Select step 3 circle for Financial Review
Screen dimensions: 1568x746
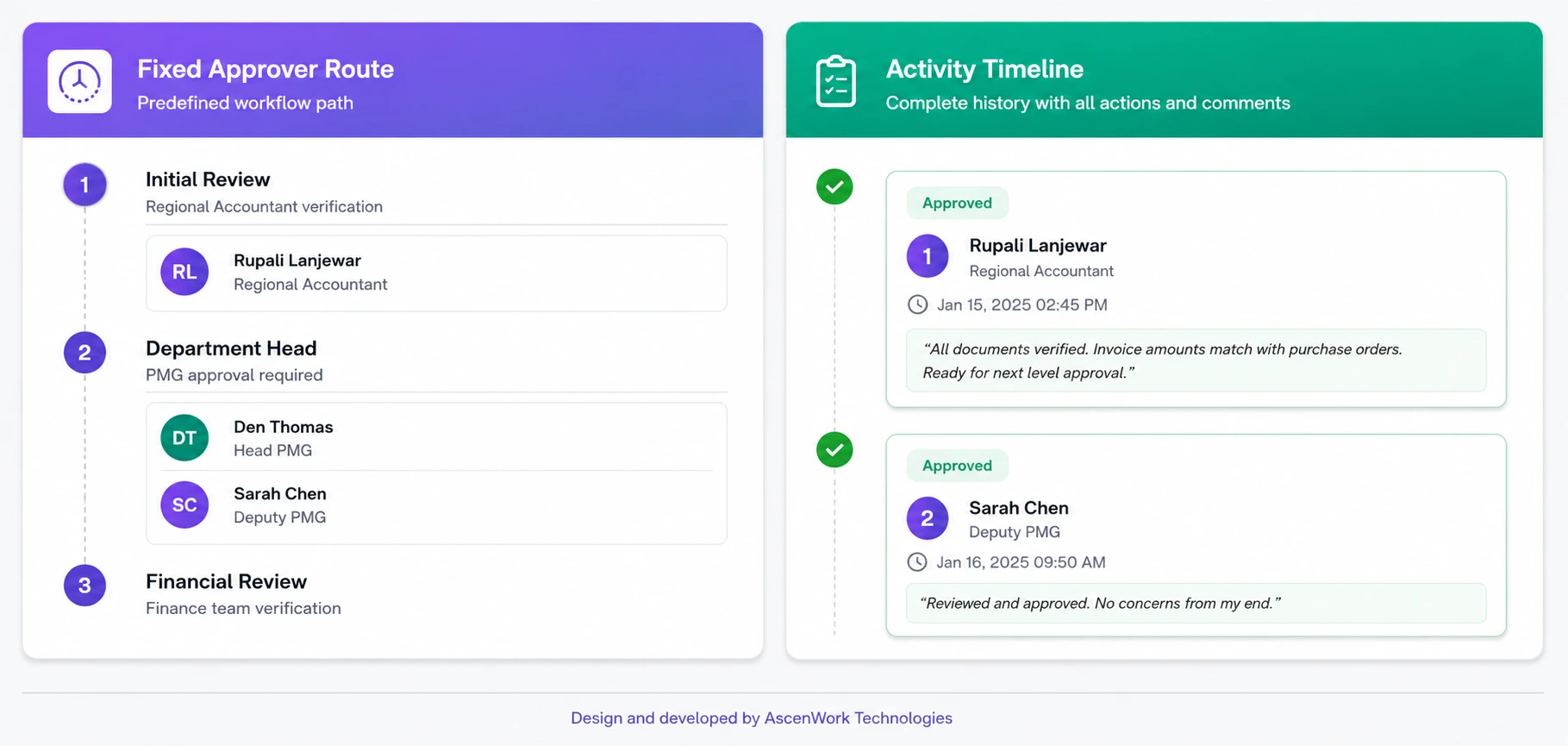pyautogui.click(x=84, y=586)
